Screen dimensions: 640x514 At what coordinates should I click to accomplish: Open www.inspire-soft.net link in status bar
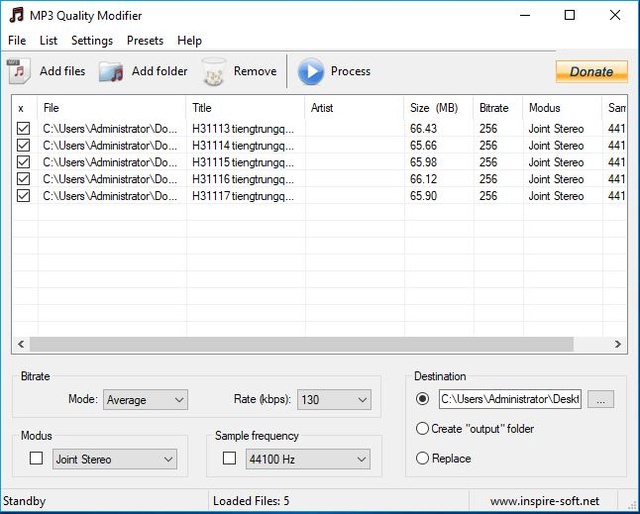pyautogui.click(x=544, y=501)
